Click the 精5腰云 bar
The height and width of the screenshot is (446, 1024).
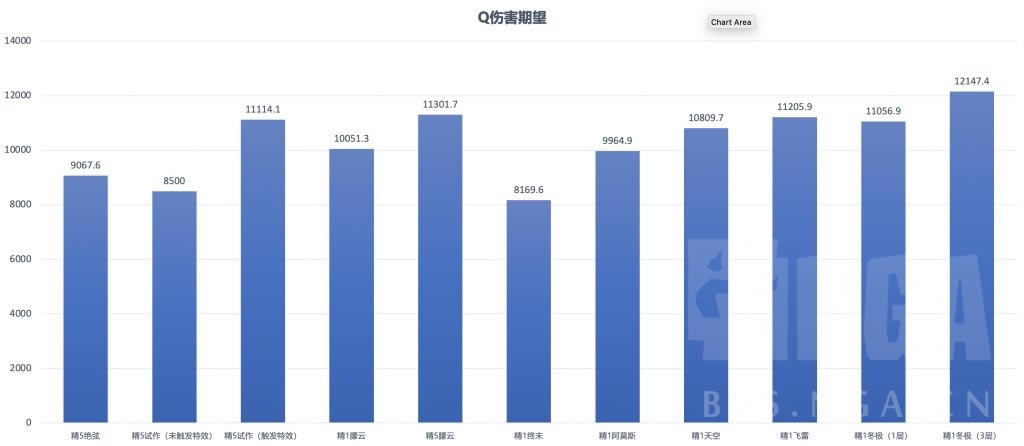(440, 269)
